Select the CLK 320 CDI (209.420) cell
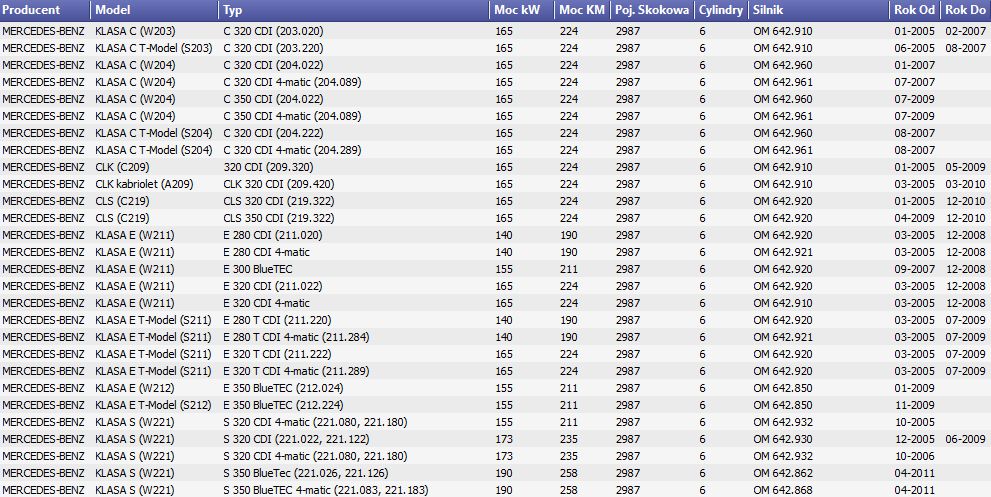This screenshot has height=497, width=991. [x=279, y=184]
